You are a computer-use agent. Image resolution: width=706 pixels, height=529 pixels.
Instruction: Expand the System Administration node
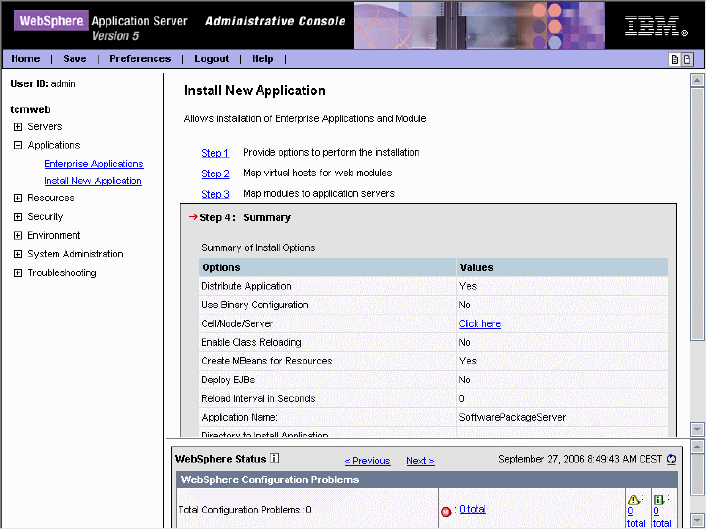point(18,254)
